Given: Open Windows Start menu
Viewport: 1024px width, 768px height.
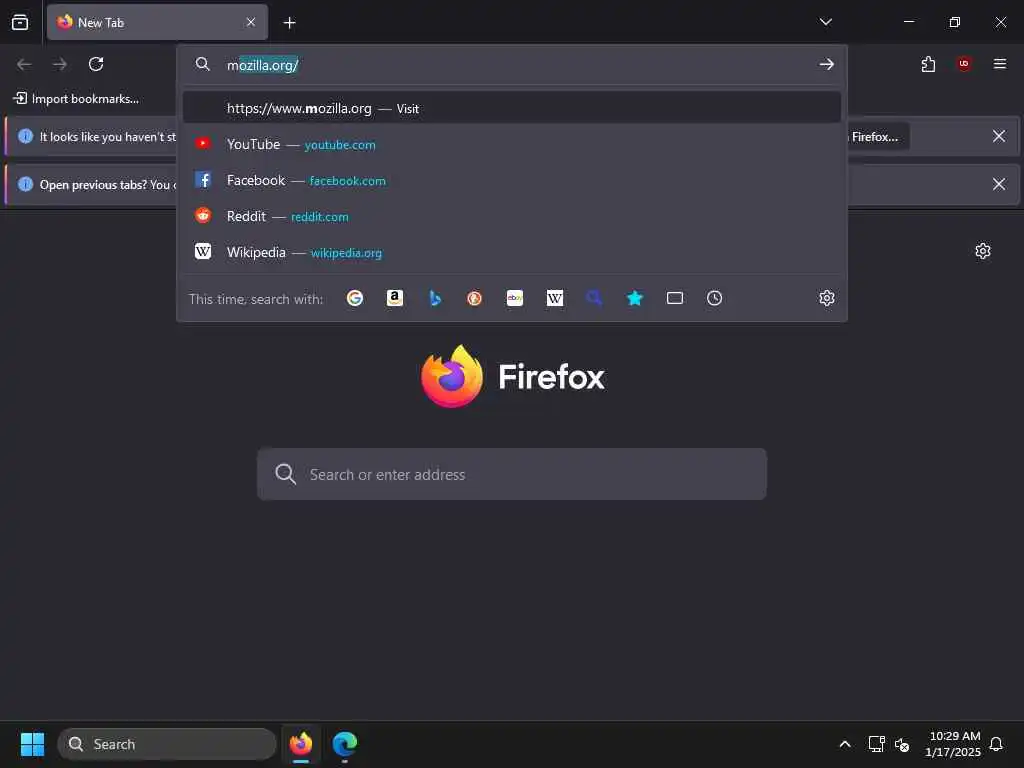Looking at the screenshot, I should [x=32, y=744].
